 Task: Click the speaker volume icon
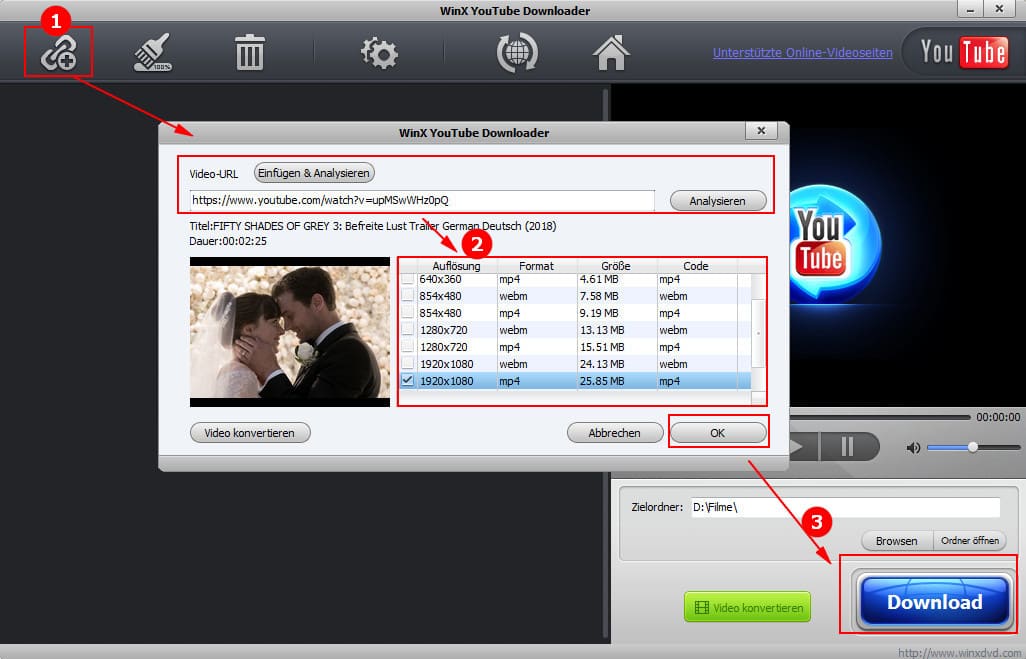913,448
